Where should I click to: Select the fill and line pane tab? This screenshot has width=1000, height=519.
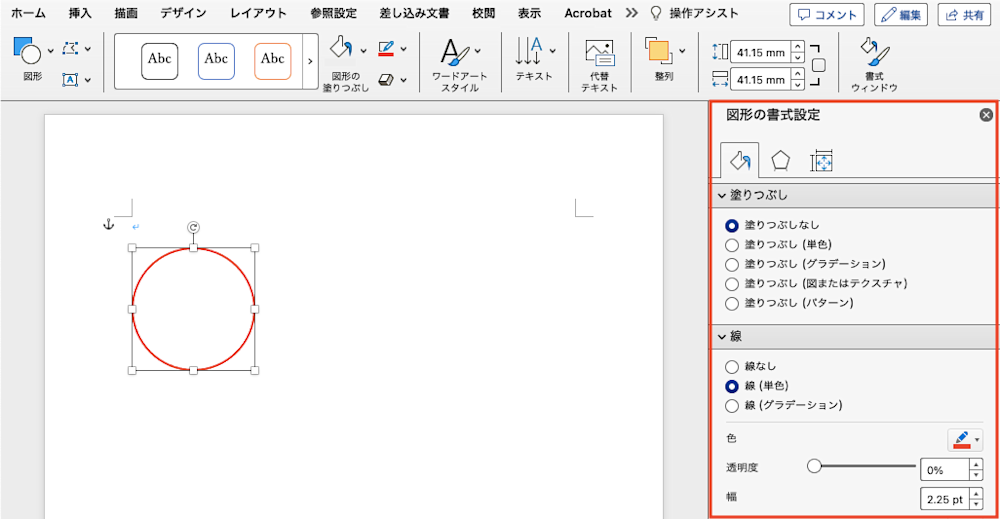(x=740, y=160)
